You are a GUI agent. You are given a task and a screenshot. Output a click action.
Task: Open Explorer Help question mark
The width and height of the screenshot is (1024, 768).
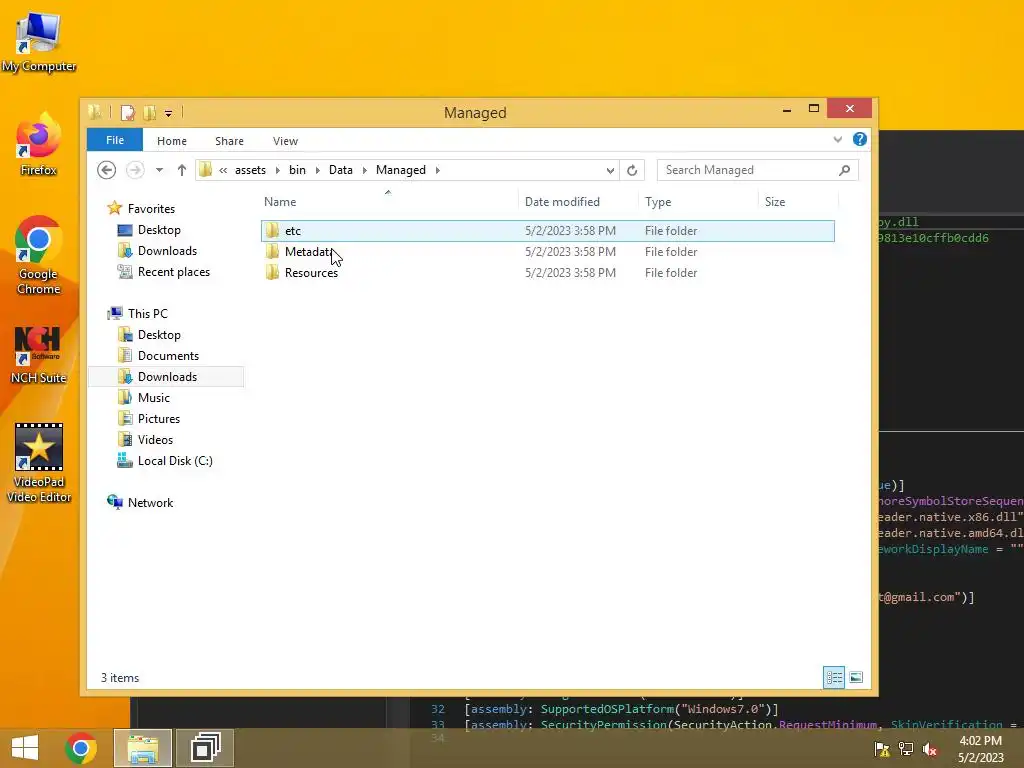coord(860,139)
